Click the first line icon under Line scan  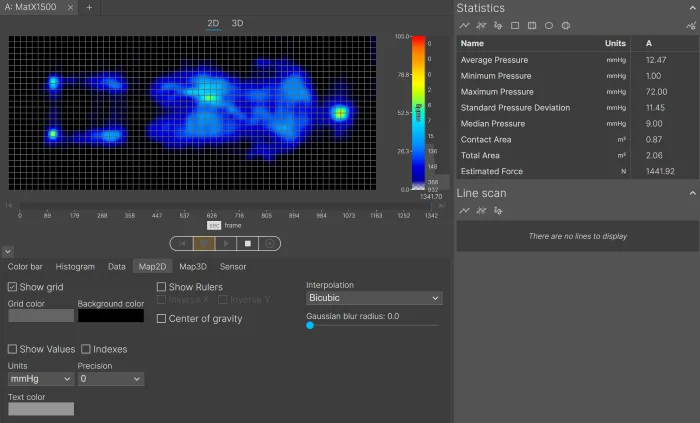pos(464,210)
